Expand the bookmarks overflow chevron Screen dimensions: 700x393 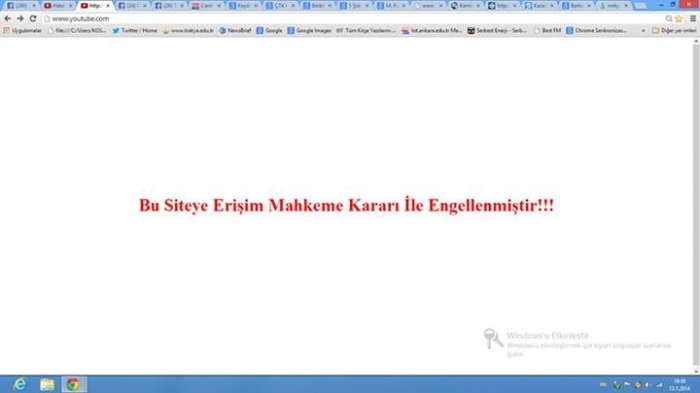pyautogui.click(x=643, y=31)
